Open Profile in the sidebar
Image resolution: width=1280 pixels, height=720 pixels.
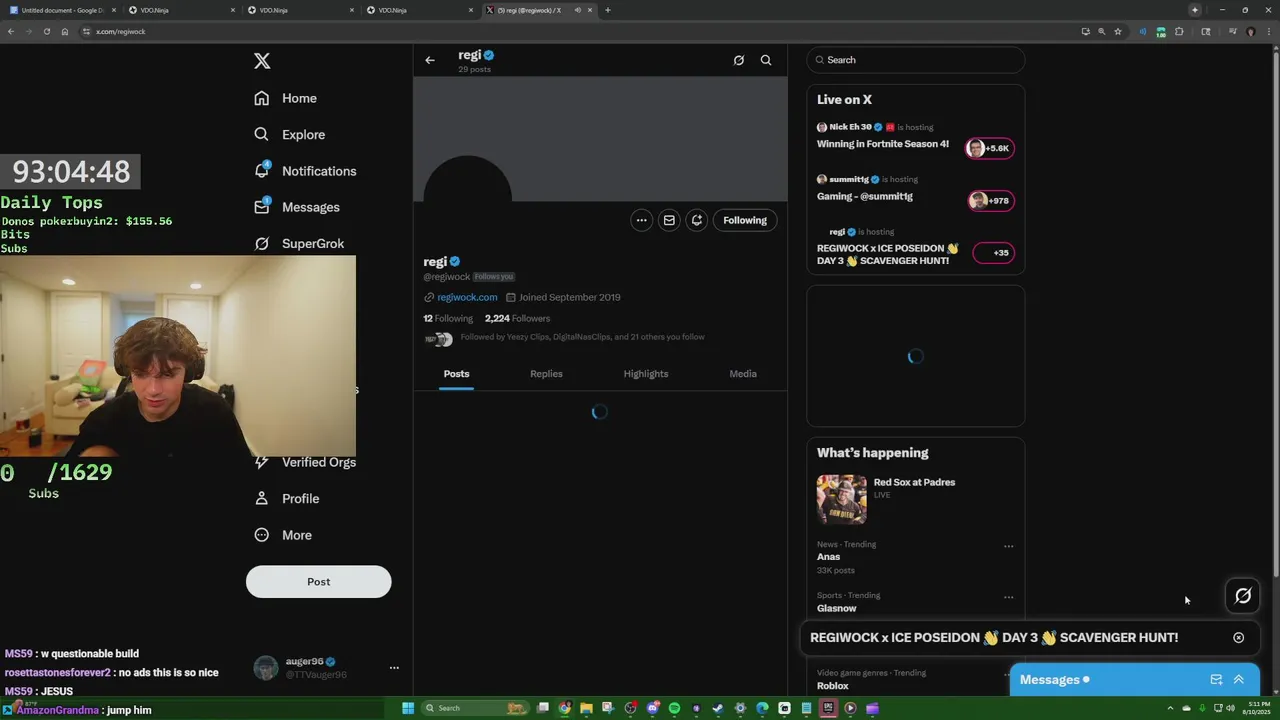[287, 498]
